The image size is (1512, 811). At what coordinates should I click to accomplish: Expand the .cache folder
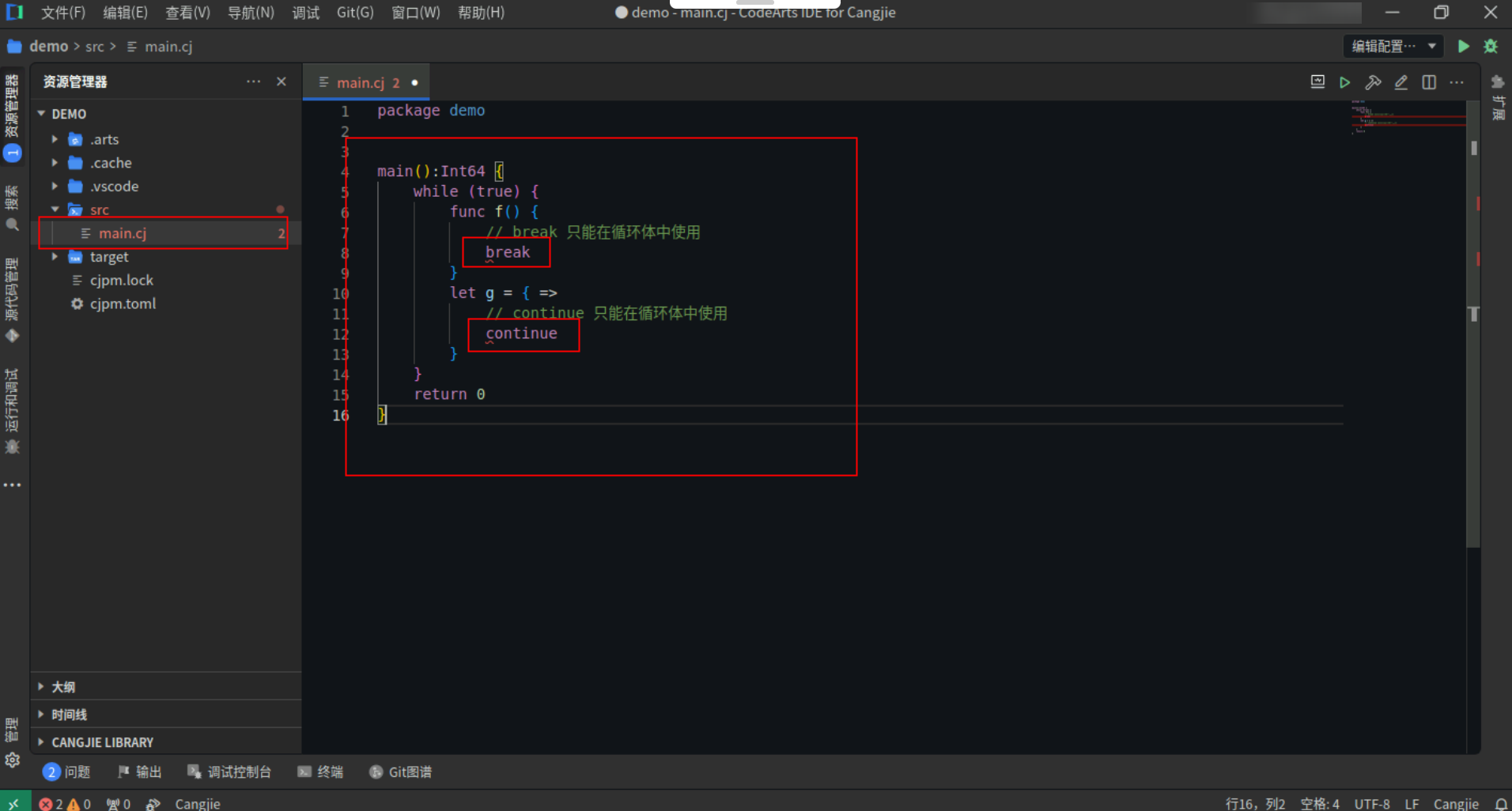(x=55, y=163)
